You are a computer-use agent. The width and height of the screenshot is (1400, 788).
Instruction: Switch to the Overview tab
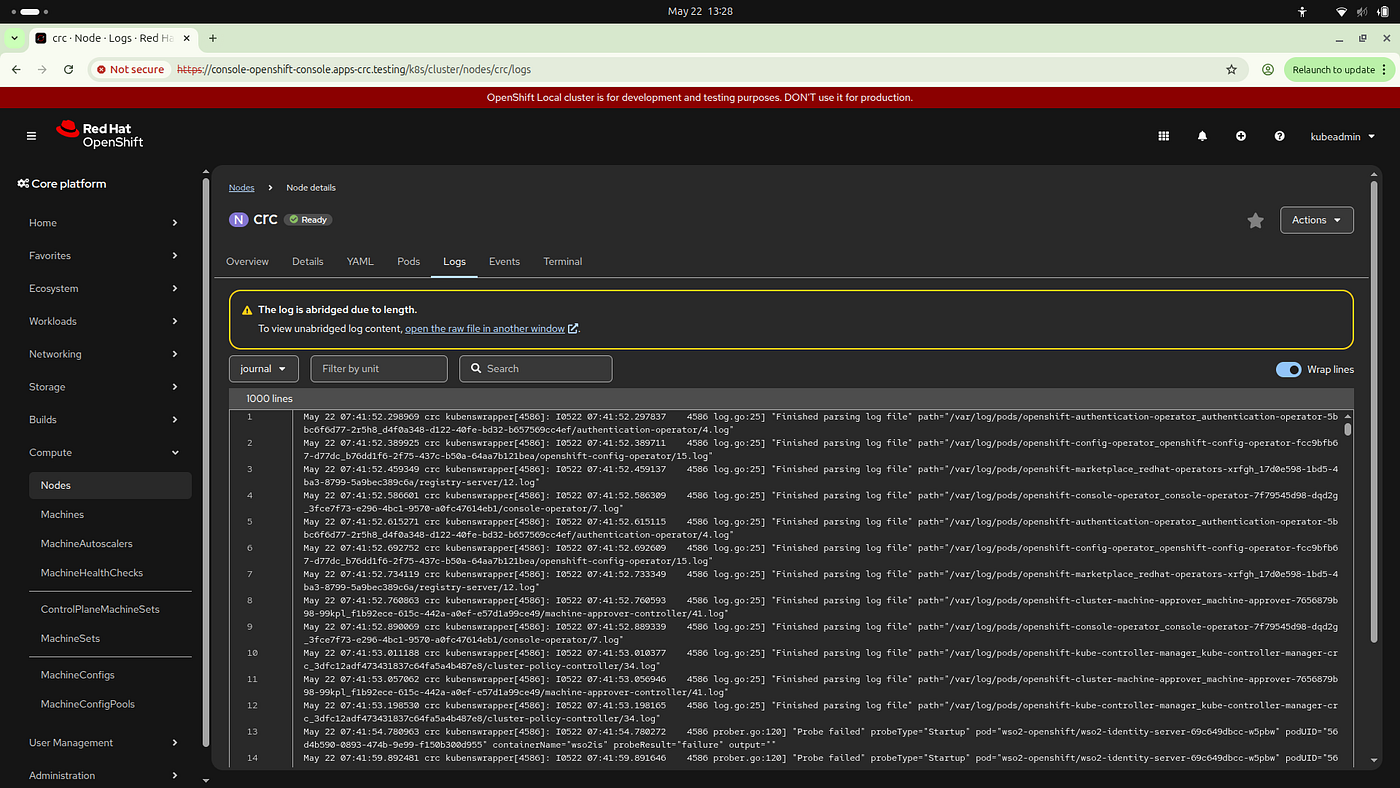coord(247,262)
